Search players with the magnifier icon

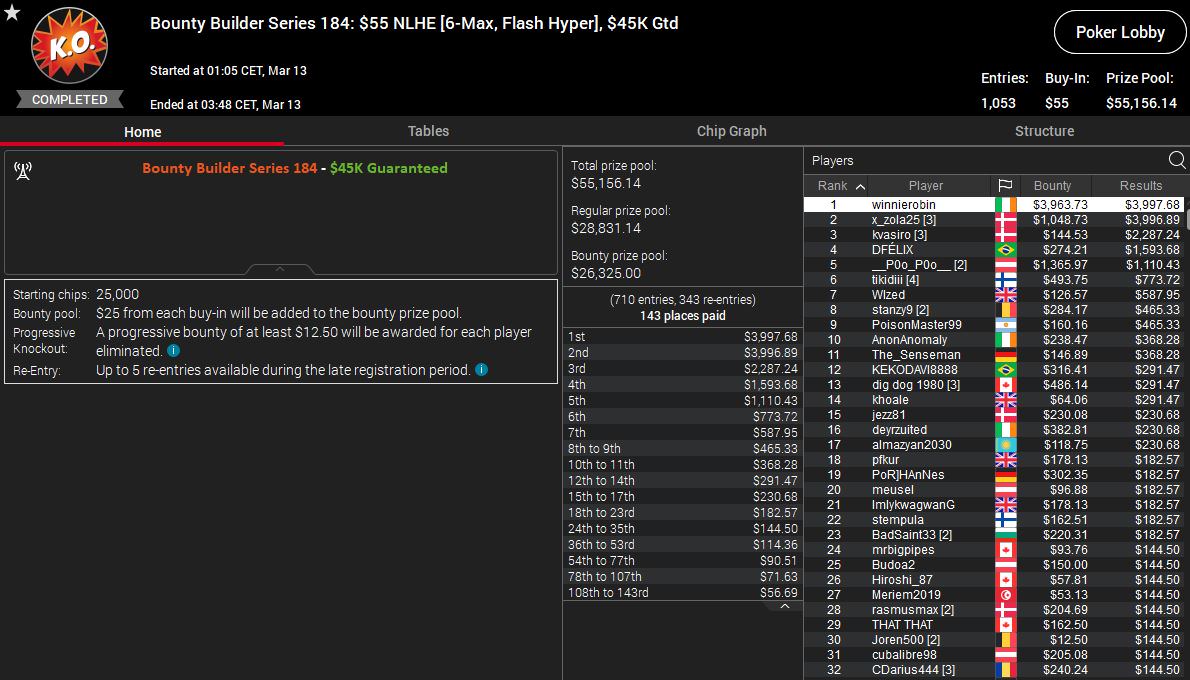[1176, 160]
